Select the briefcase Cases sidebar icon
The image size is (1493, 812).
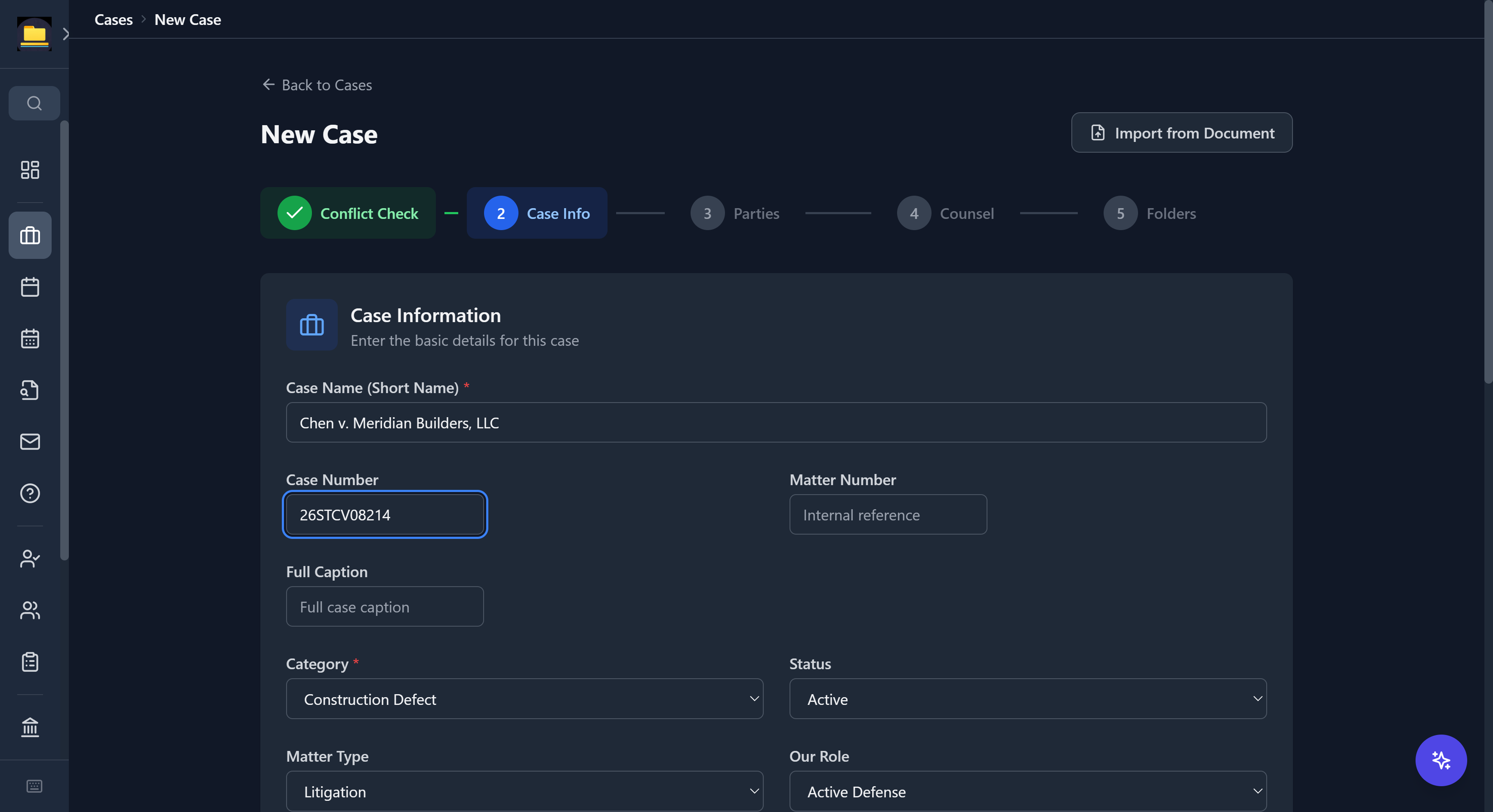(x=30, y=236)
